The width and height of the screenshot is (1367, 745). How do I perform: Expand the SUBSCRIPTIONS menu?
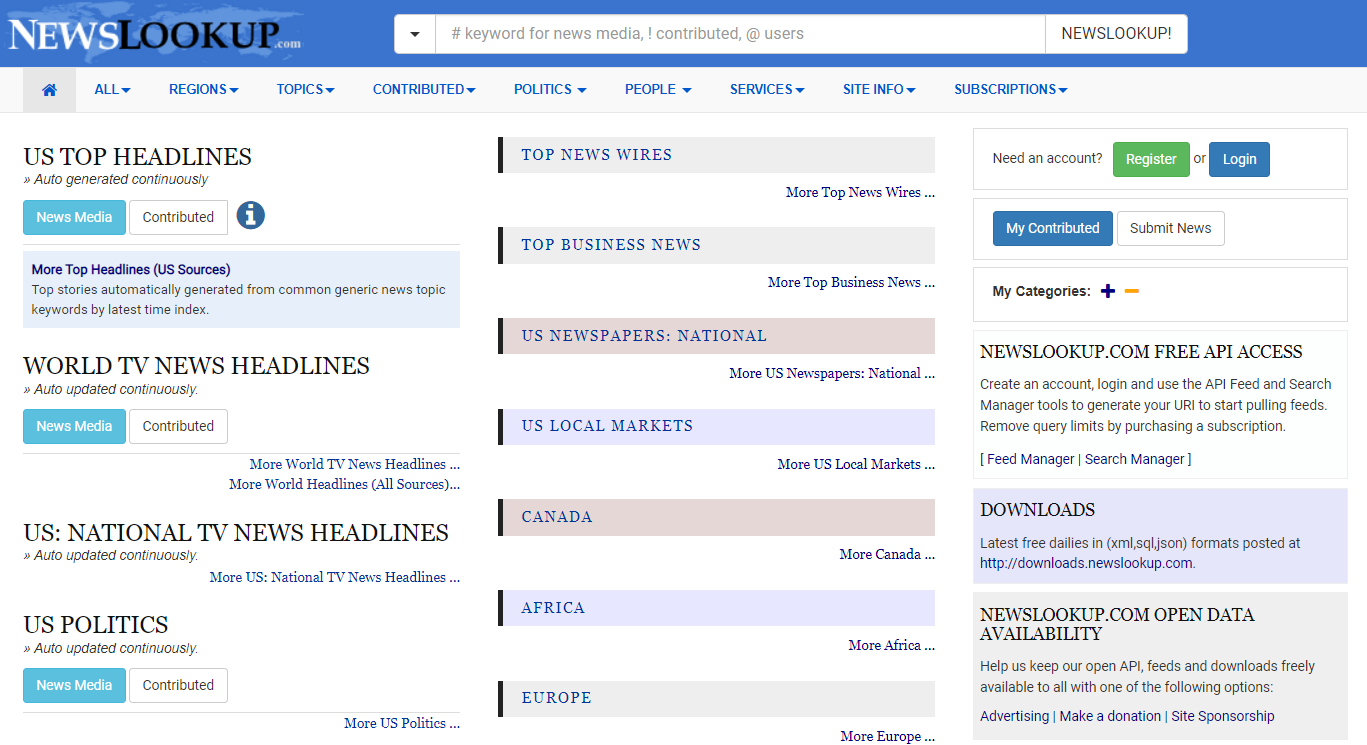coord(1010,89)
